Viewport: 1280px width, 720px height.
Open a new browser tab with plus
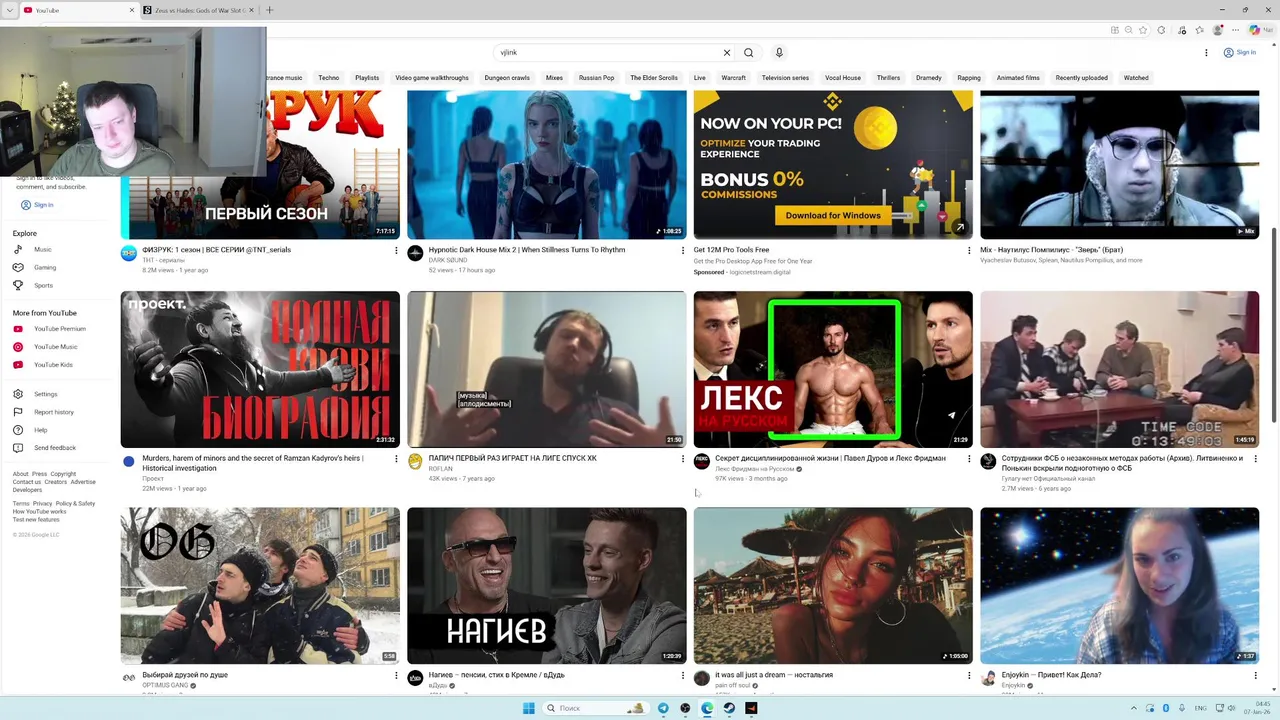click(x=269, y=10)
